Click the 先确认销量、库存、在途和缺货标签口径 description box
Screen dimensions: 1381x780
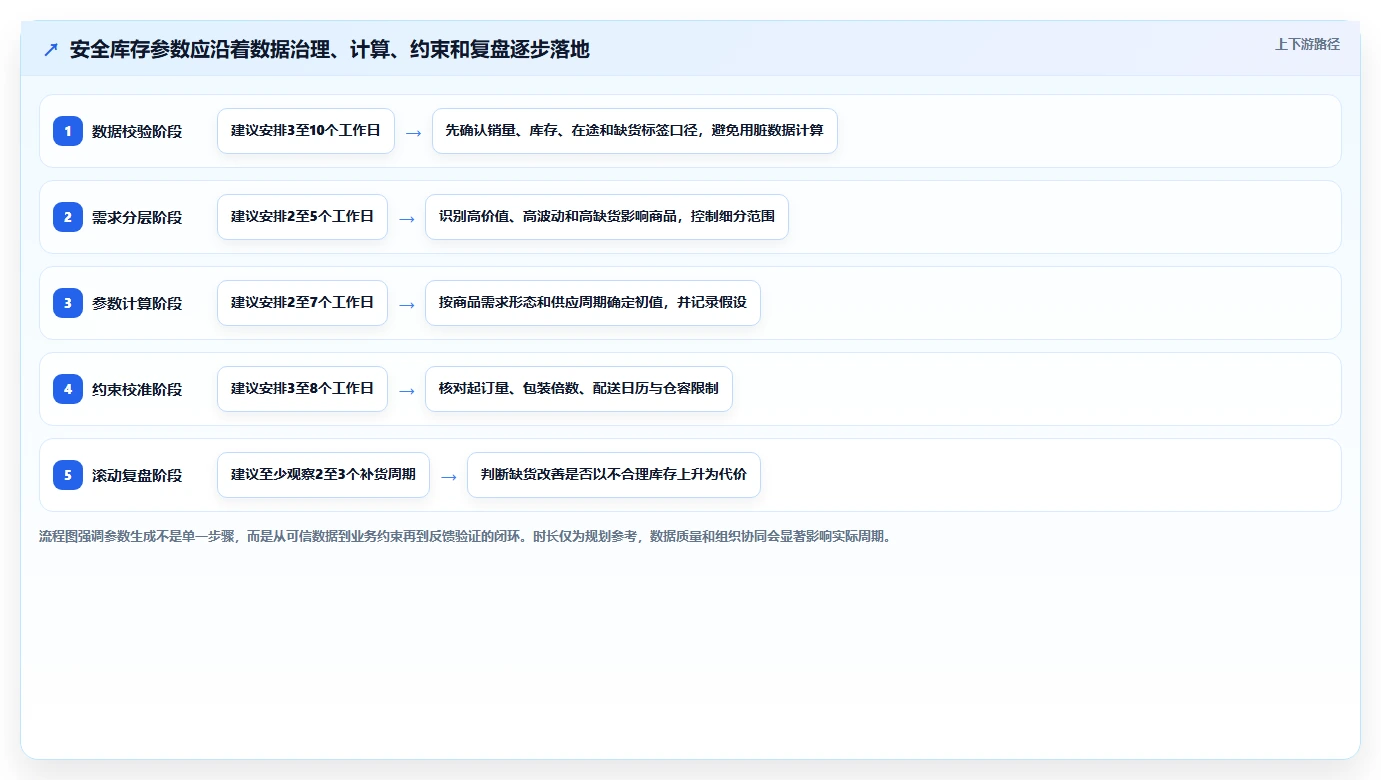click(634, 131)
